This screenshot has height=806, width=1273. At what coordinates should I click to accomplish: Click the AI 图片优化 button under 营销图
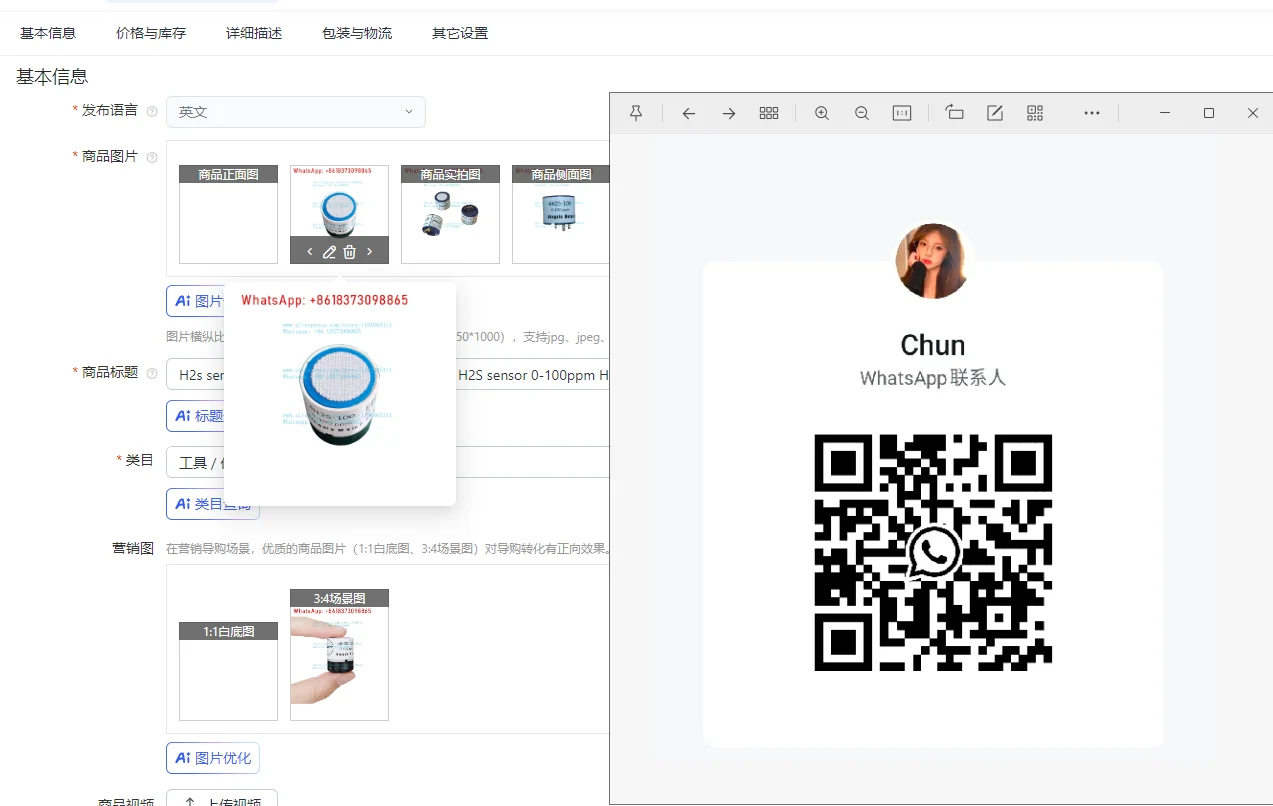(x=213, y=758)
